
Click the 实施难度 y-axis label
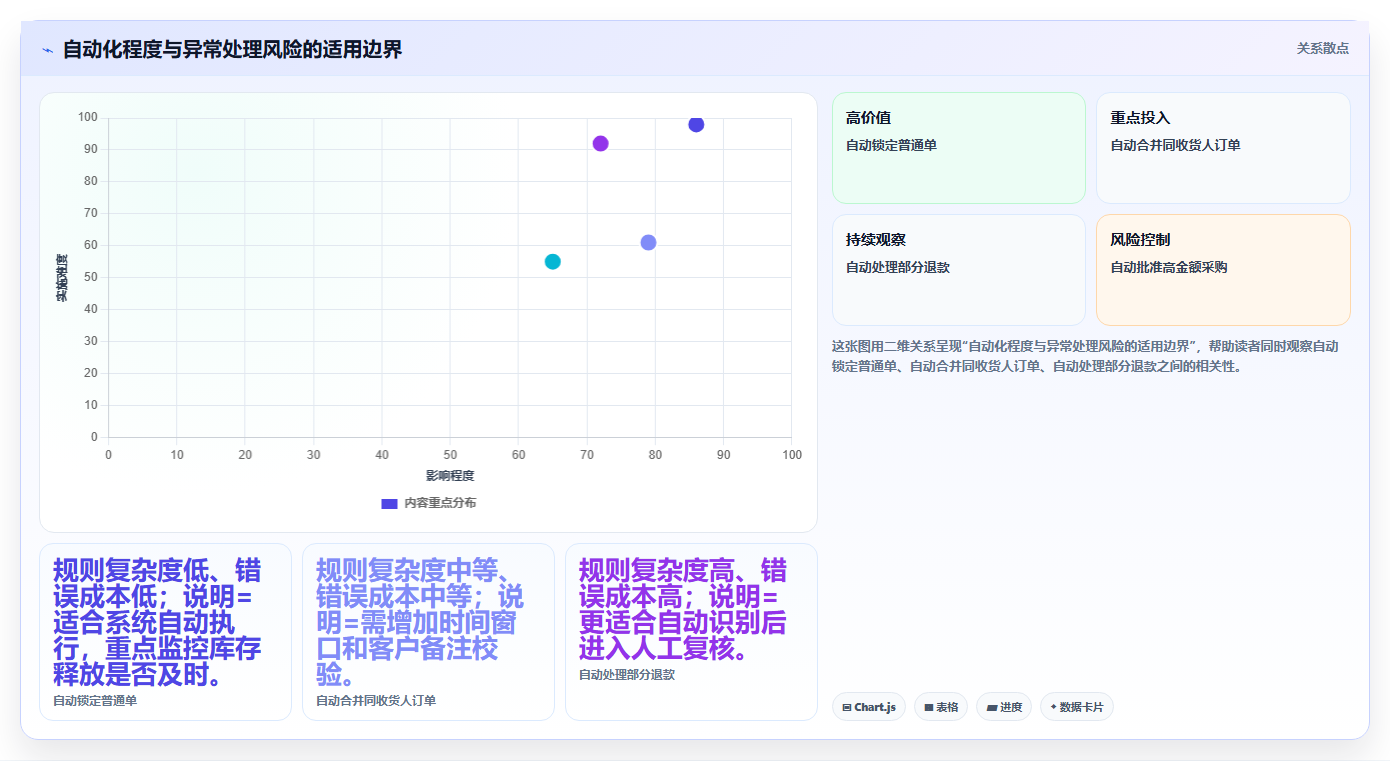click(62, 278)
